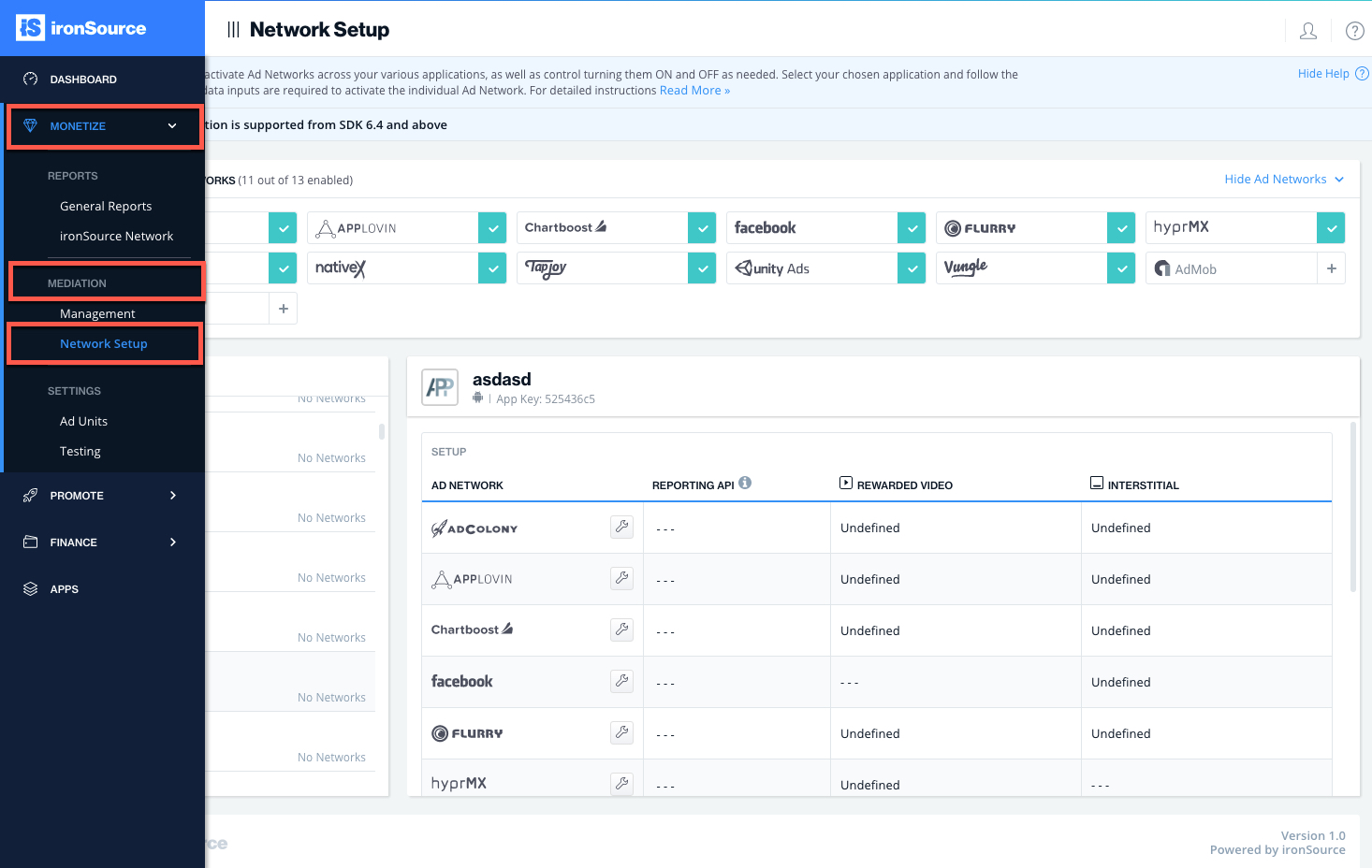This screenshot has height=868, width=1372.
Task: Collapse the MONETIZE section chevron
Action: coord(172,124)
